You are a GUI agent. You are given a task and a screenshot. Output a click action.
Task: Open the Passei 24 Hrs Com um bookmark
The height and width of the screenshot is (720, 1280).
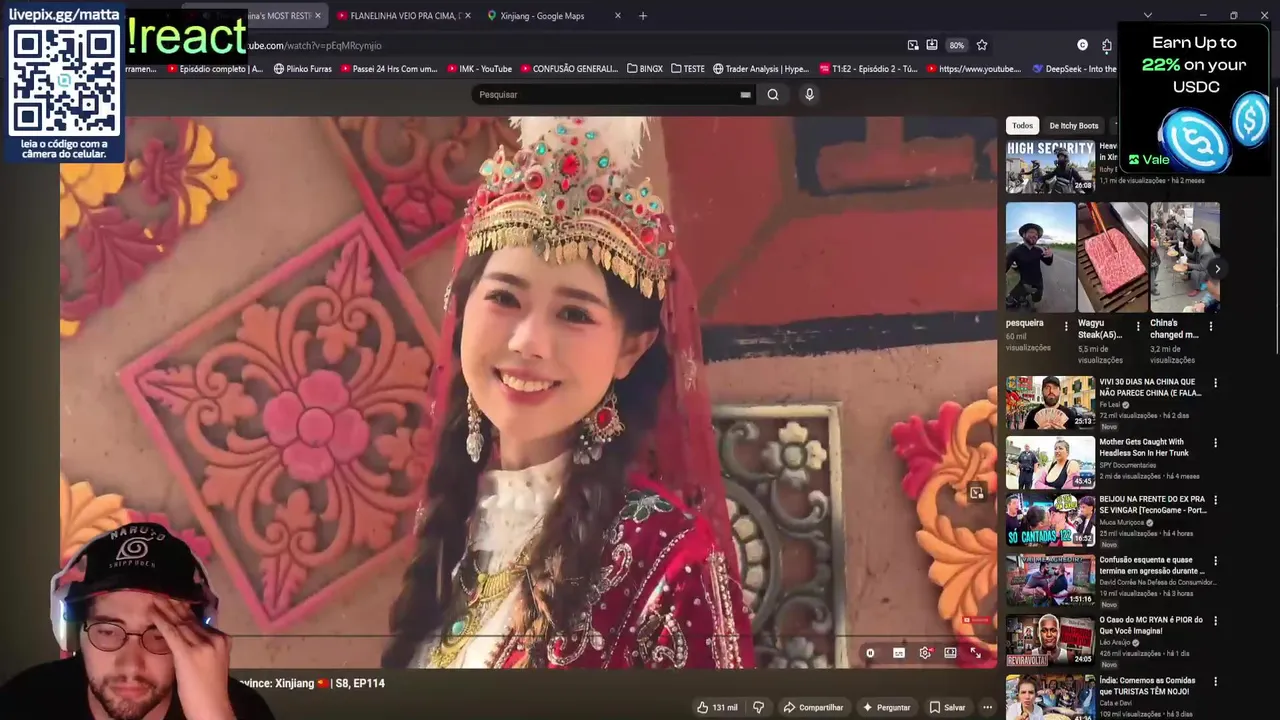point(389,69)
